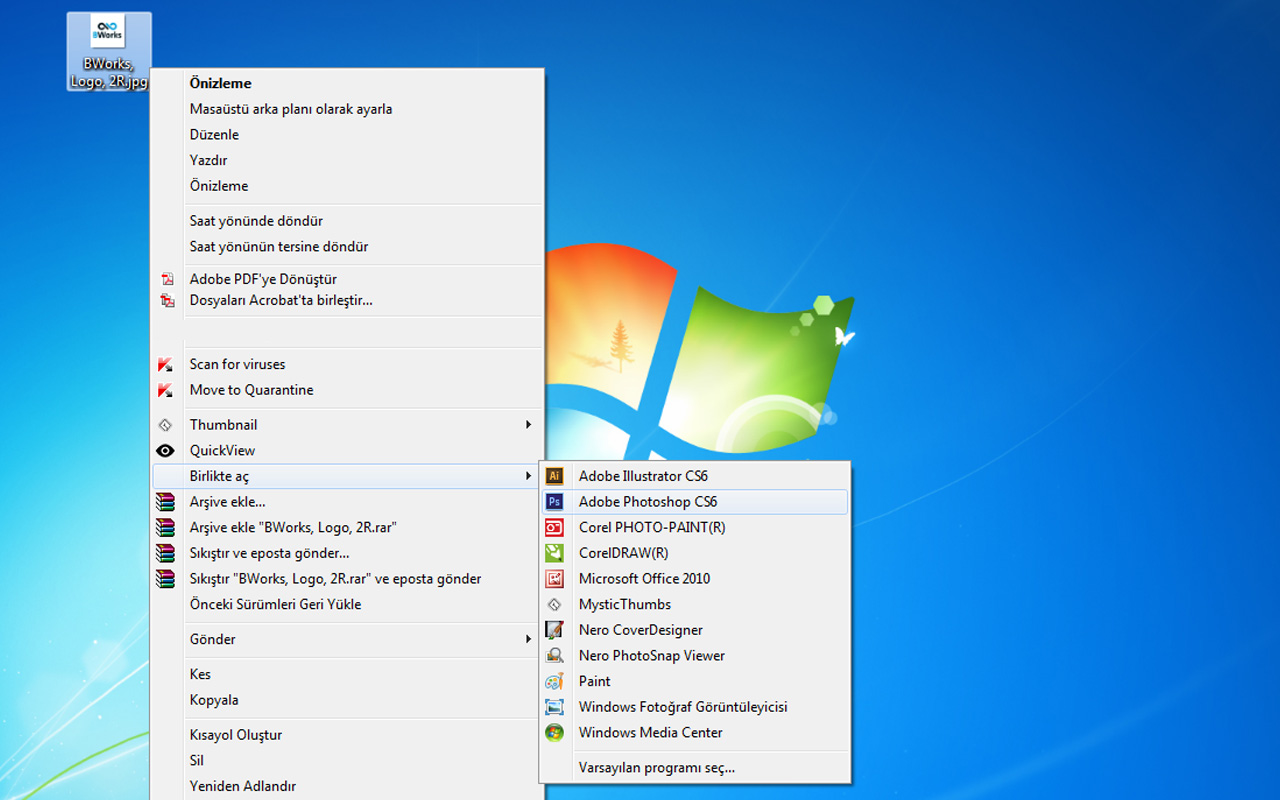This screenshot has height=800, width=1280.
Task: Choose Yeniden Adlandır
Action: tap(243, 786)
